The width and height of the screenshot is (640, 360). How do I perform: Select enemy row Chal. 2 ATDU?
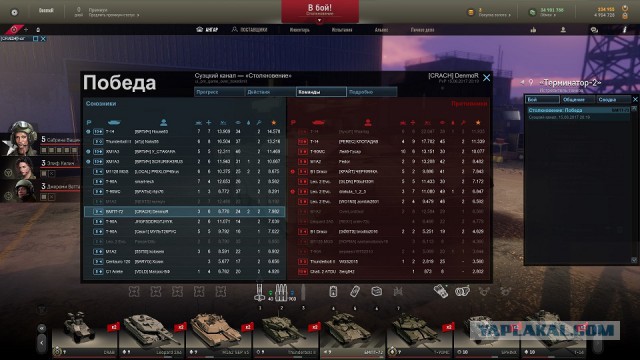[x=389, y=271]
